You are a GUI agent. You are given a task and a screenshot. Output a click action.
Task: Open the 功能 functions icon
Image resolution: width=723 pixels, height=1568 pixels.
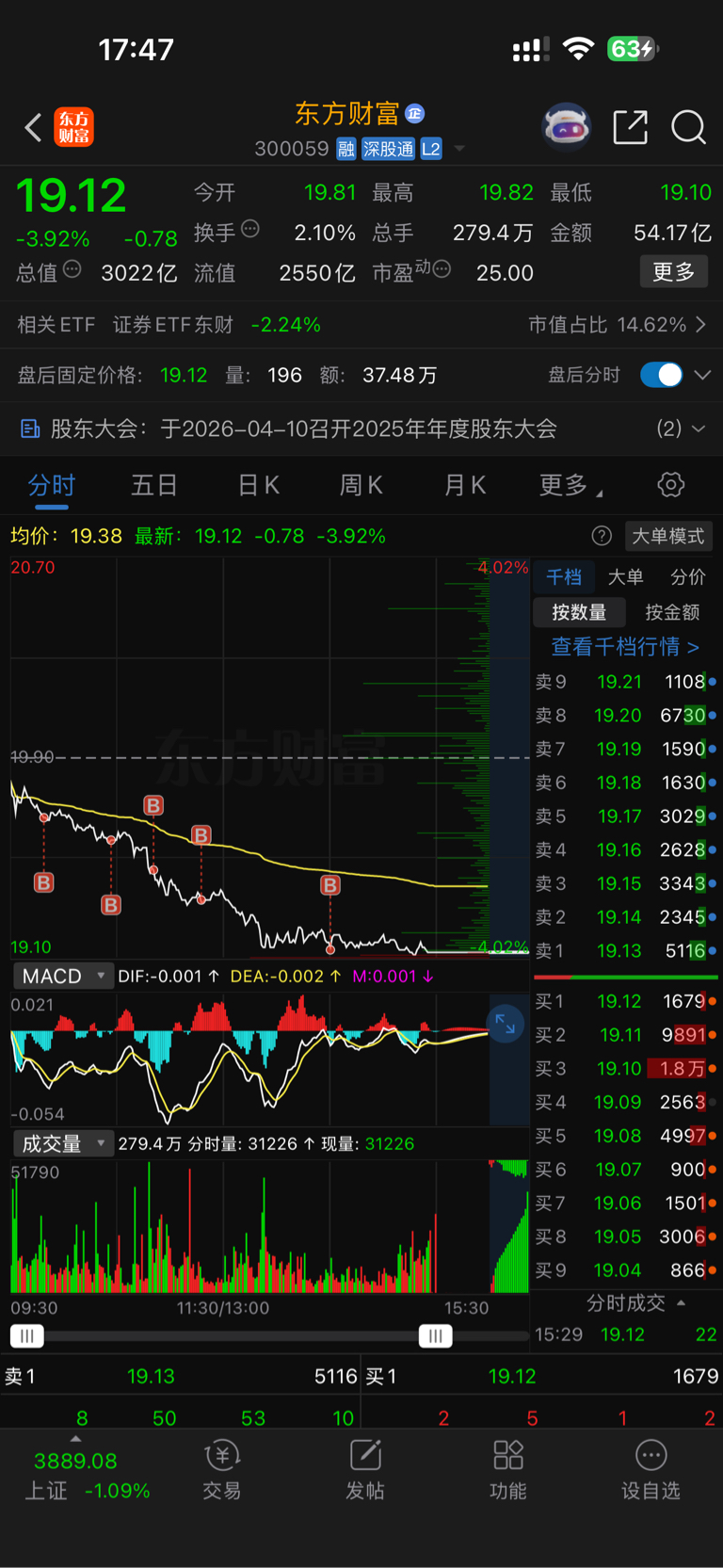coord(508,1456)
